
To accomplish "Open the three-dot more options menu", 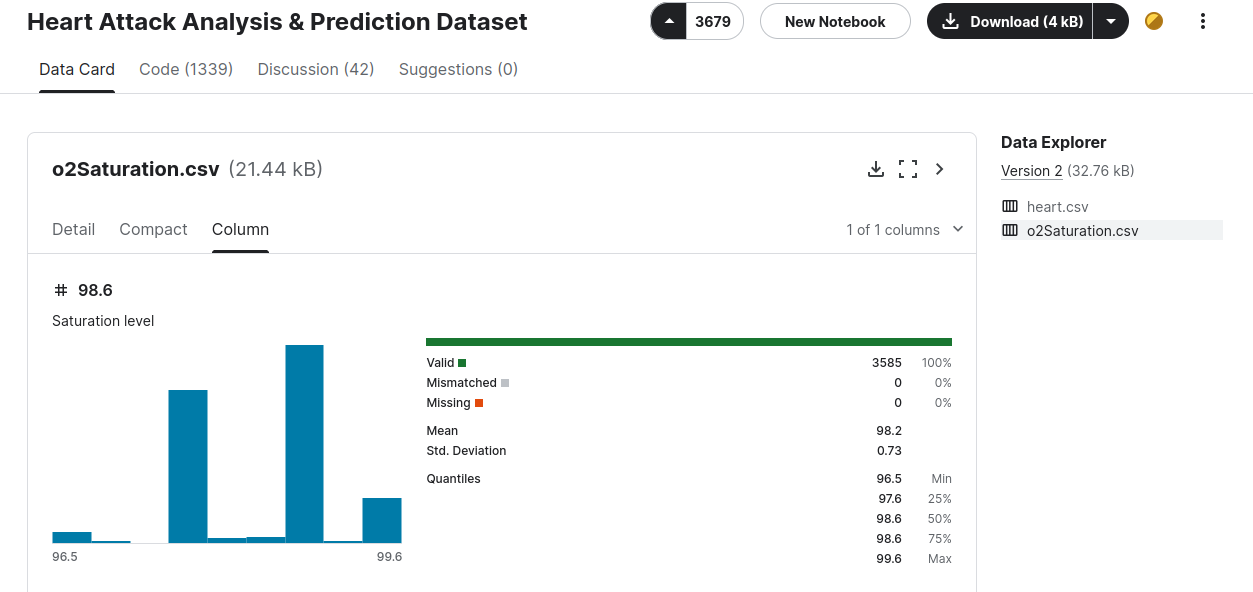I will click(1203, 21).
